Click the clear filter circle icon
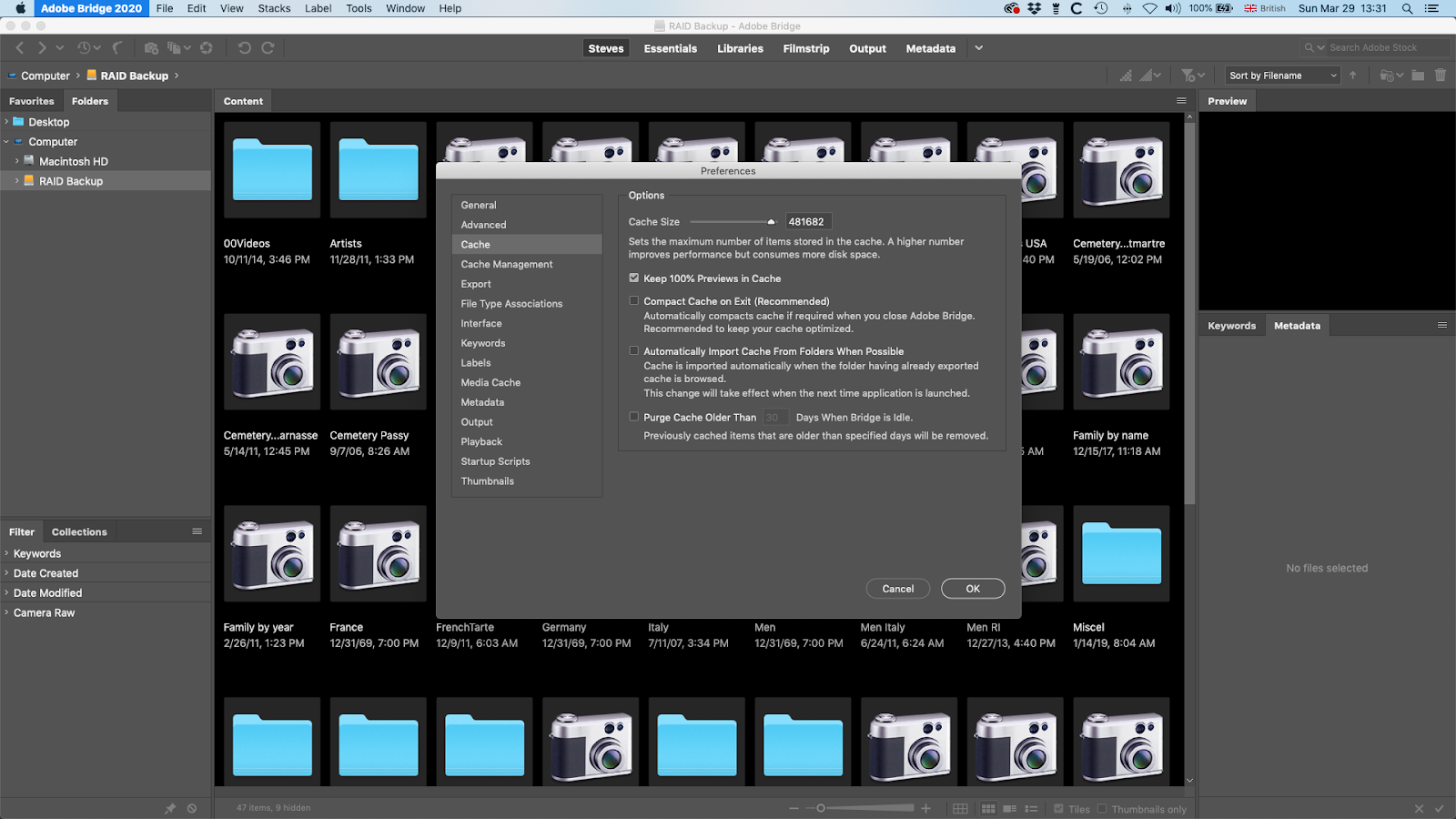The image size is (1456, 819). (192, 808)
